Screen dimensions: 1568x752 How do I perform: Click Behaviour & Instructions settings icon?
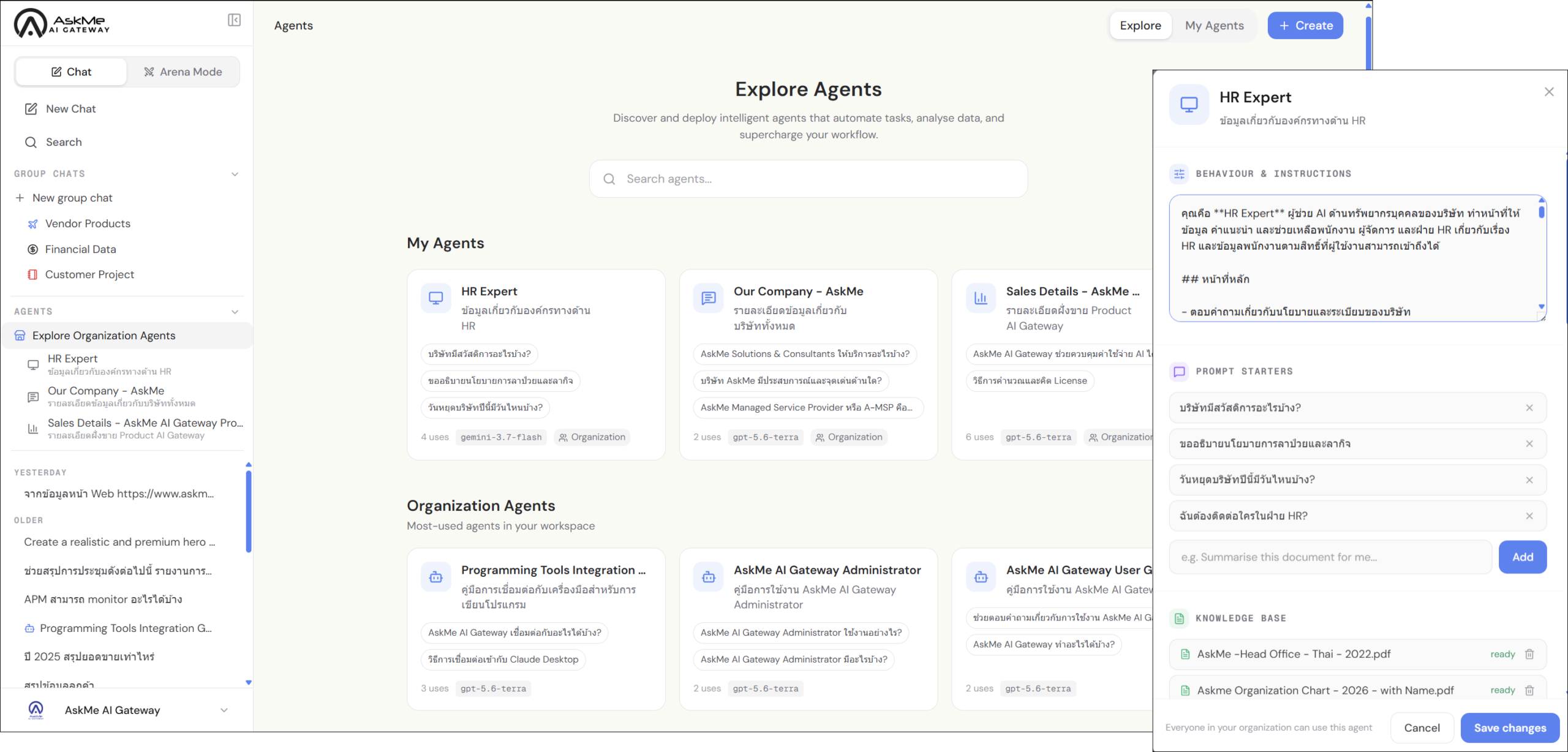tap(1179, 174)
